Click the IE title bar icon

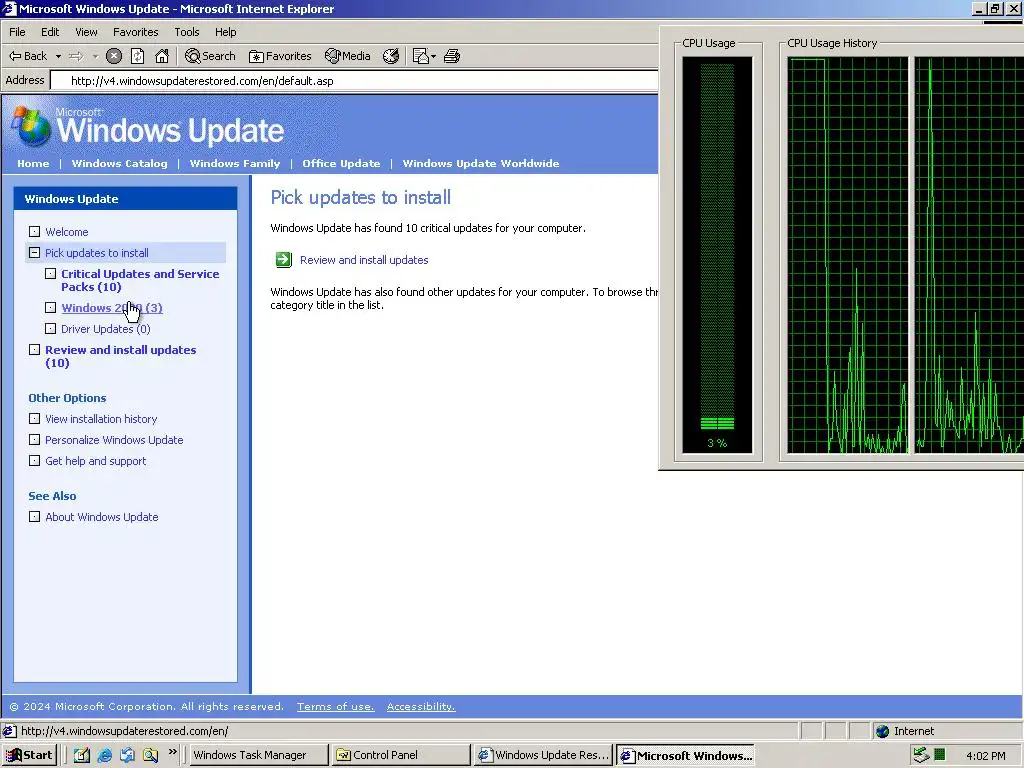(9, 8)
